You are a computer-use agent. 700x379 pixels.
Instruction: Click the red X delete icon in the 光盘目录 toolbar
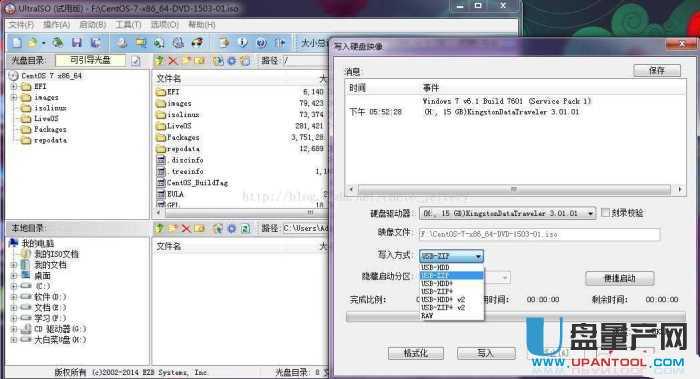[173, 61]
